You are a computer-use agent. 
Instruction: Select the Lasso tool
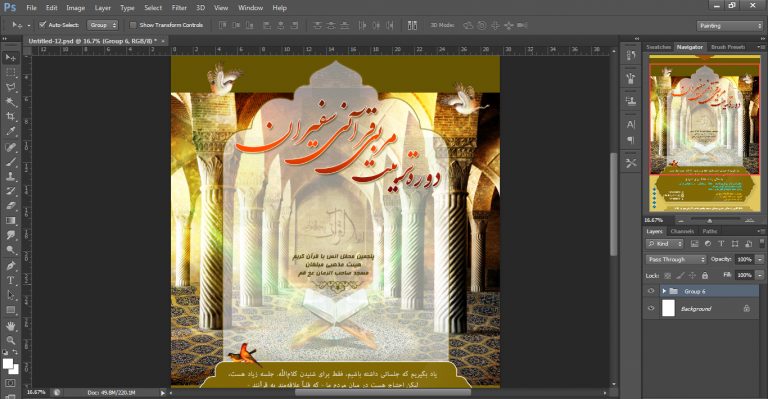pyautogui.click(x=10, y=87)
